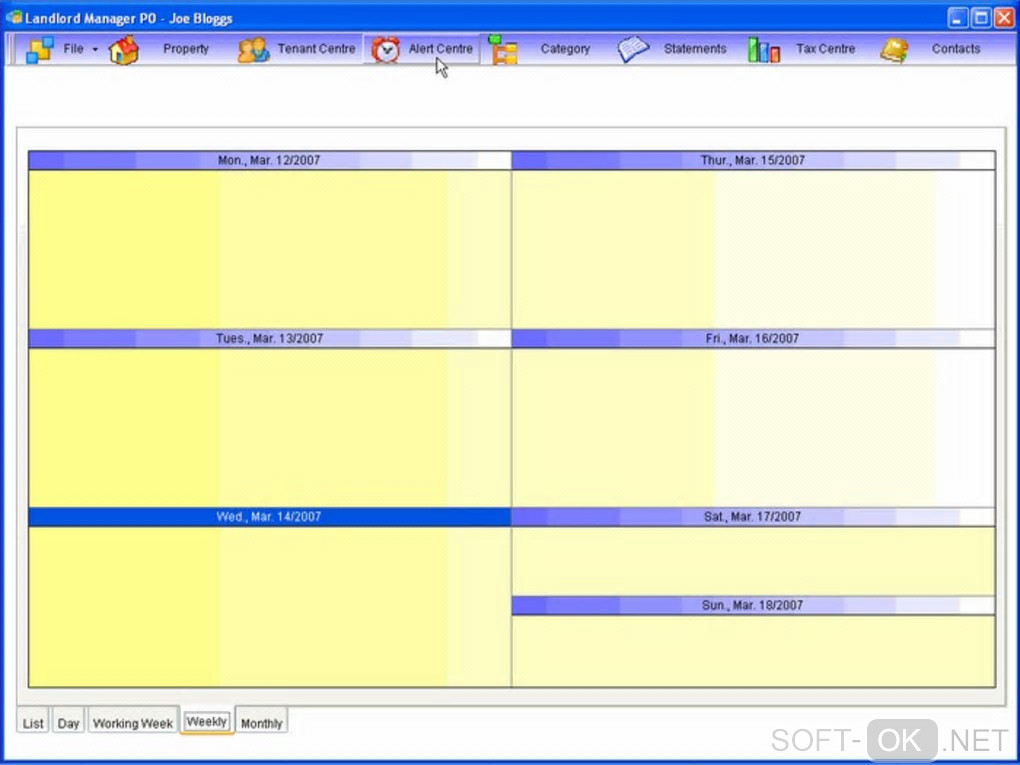Viewport: 1020px width, 765px height.
Task: Click the Contacts address book icon
Action: [894, 50]
